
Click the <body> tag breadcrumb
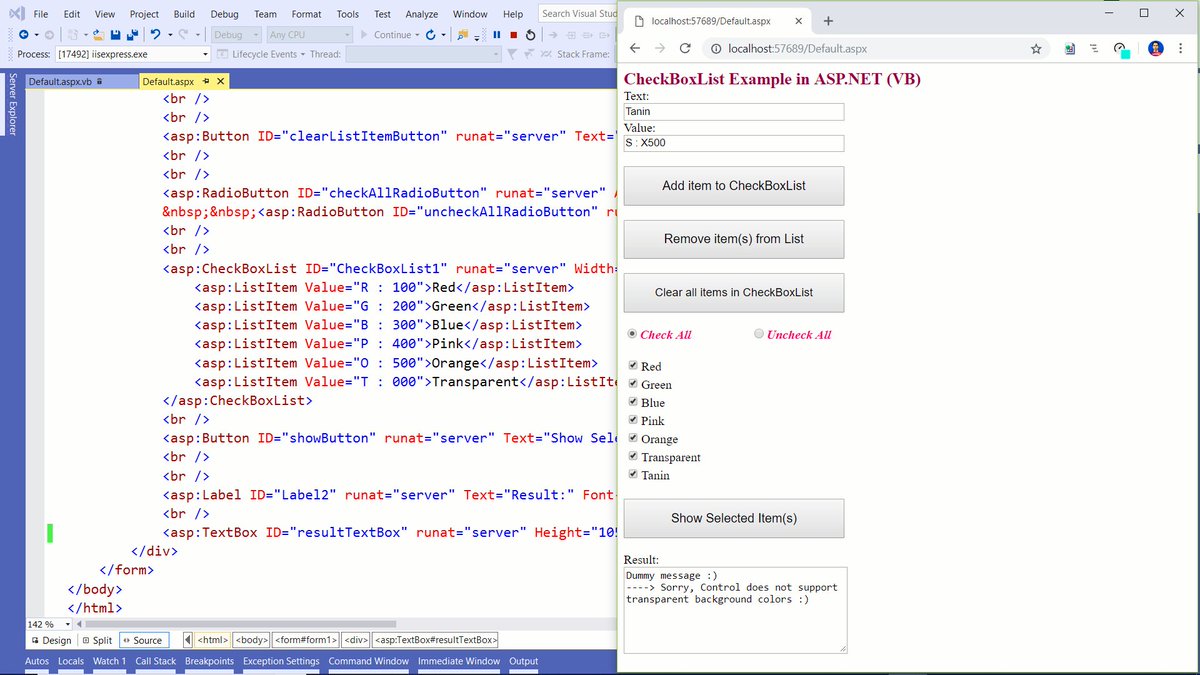252,640
